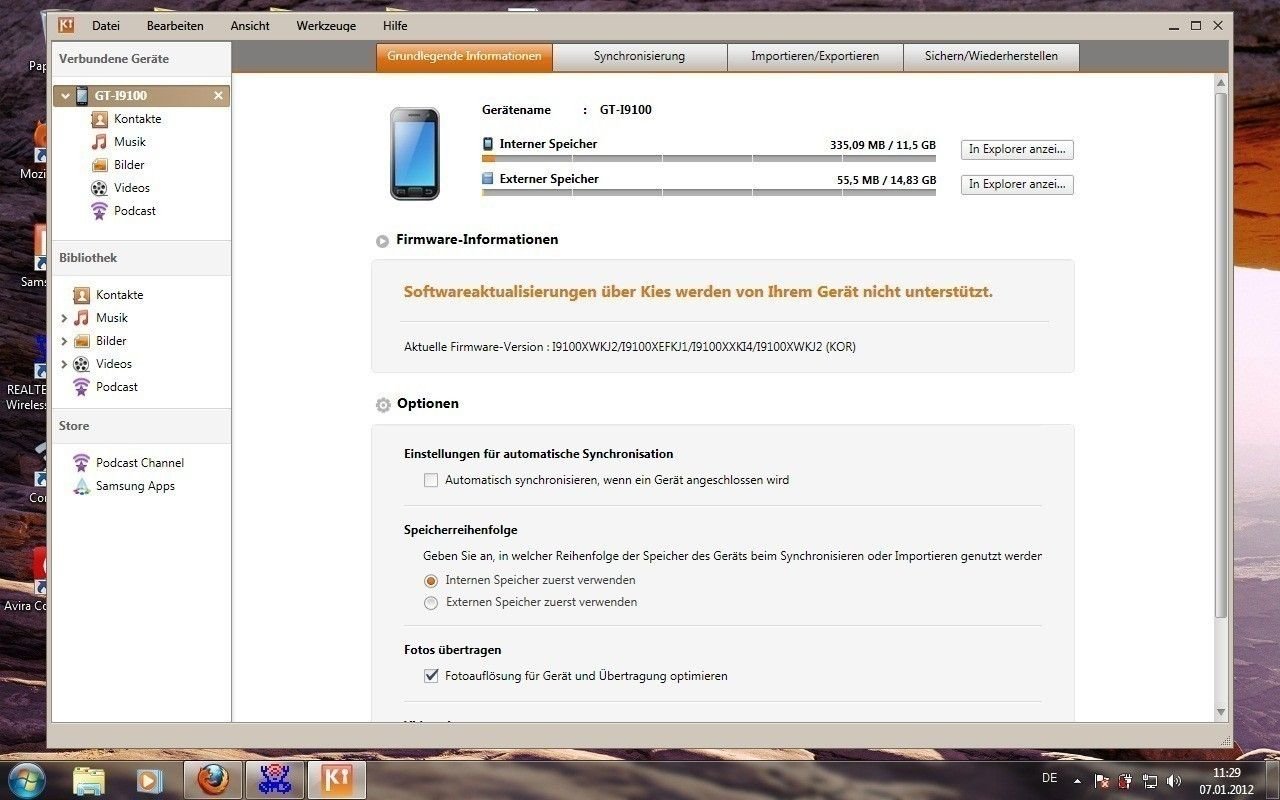The image size is (1280, 800).
Task: Show Interner Speicher in Explorer
Action: (1017, 149)
